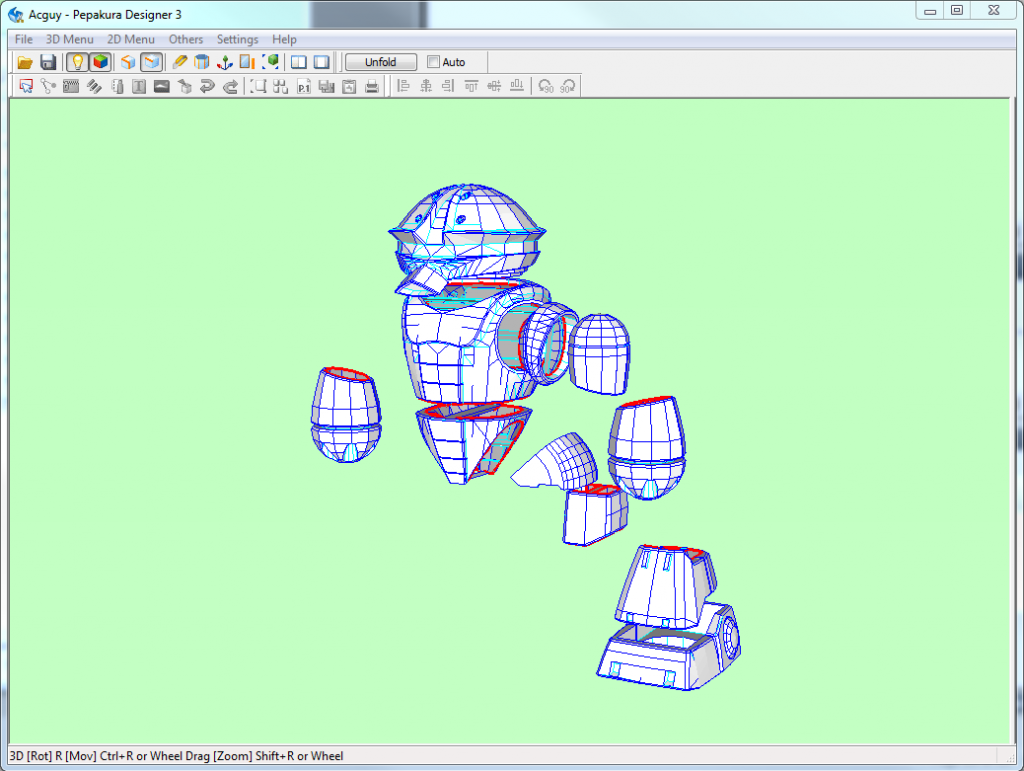Select the insert image tool
This screenshot has height=771, width=1024.
click(x=162, y=86)
